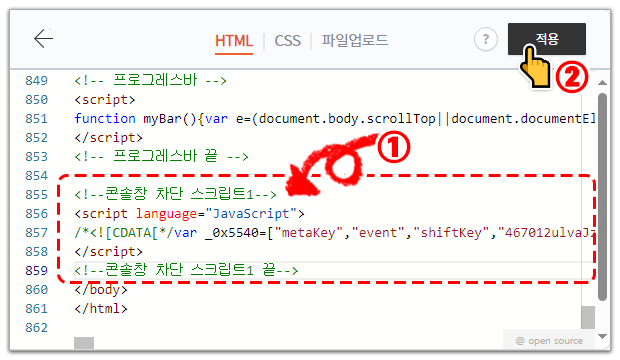
Task: Click line number 856 in gutter
Action: tap(36, 214)
